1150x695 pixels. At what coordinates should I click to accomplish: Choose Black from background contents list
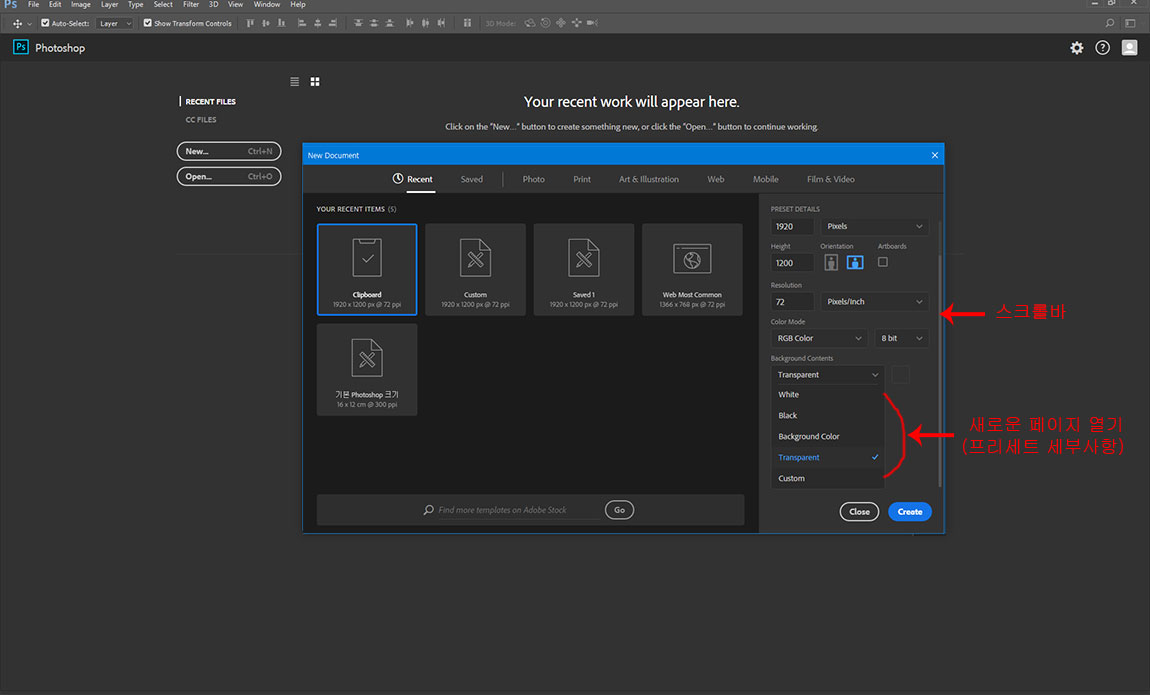827,416
